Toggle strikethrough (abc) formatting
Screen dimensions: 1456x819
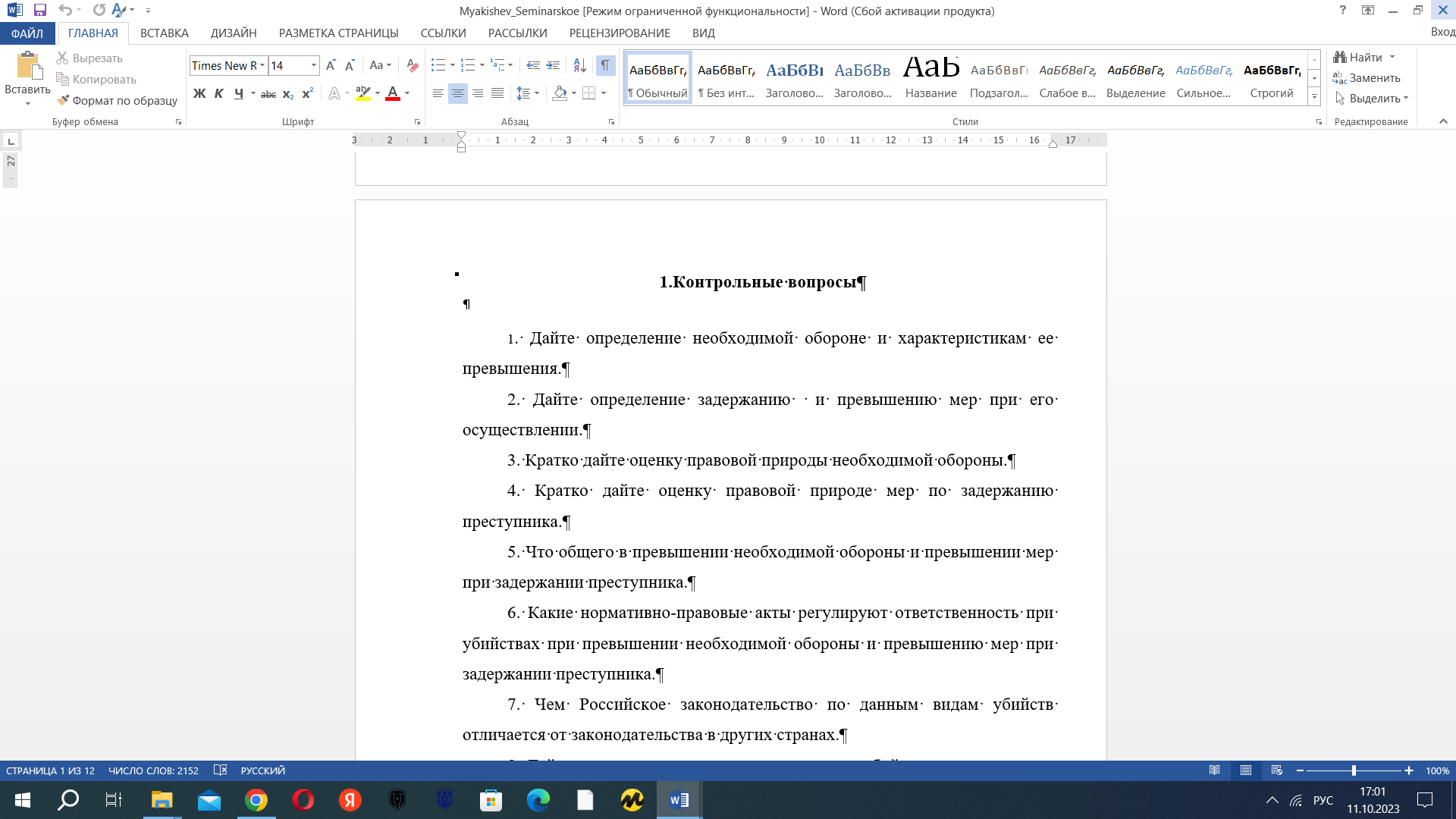coord(268,93)
